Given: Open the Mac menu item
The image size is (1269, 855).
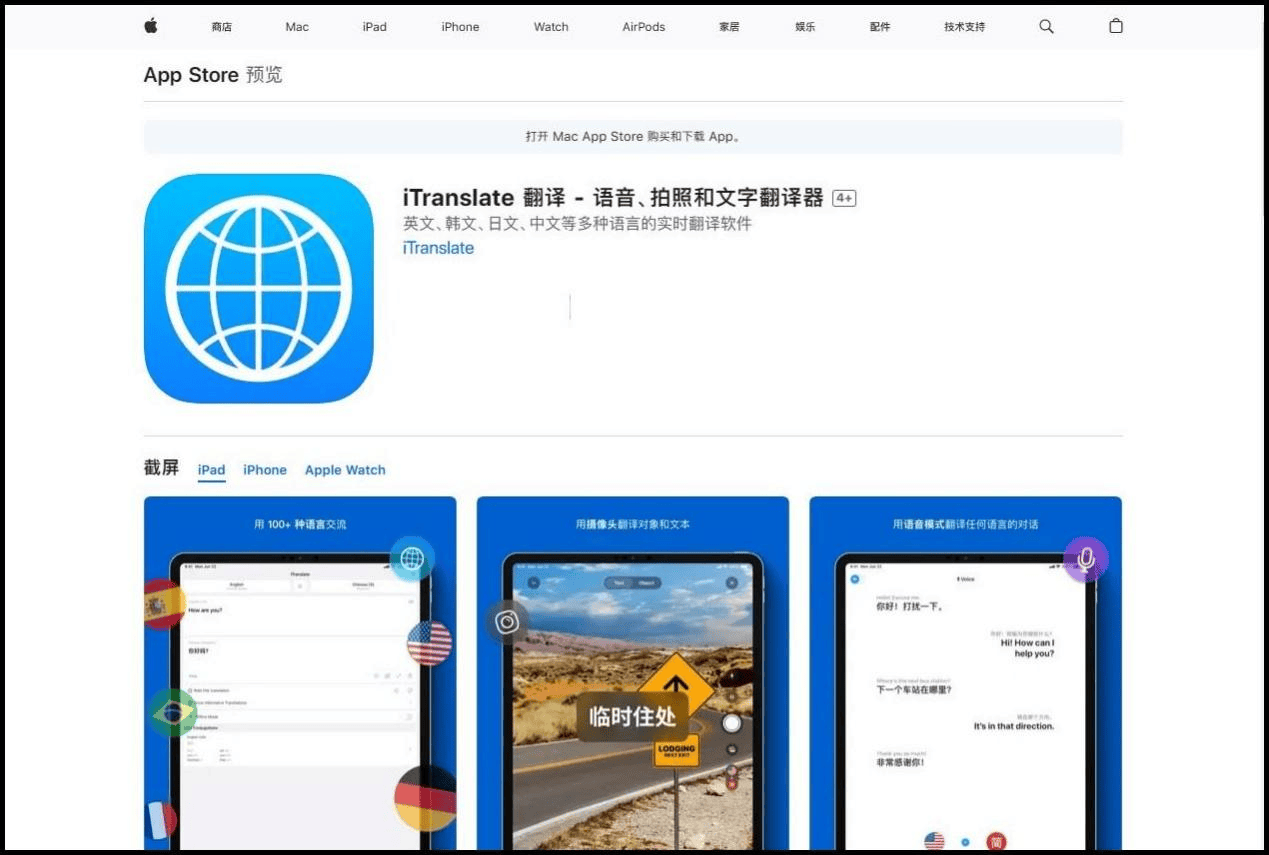Looking at the screenshot, I should tap(296, 27).
